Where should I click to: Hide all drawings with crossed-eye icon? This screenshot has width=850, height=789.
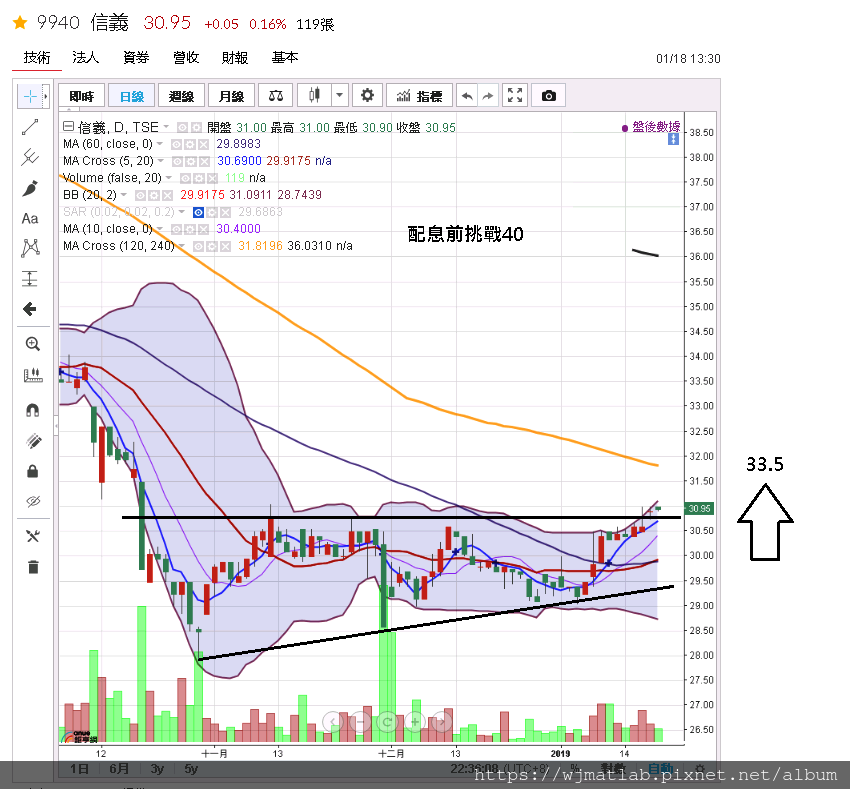pos(33,502)
